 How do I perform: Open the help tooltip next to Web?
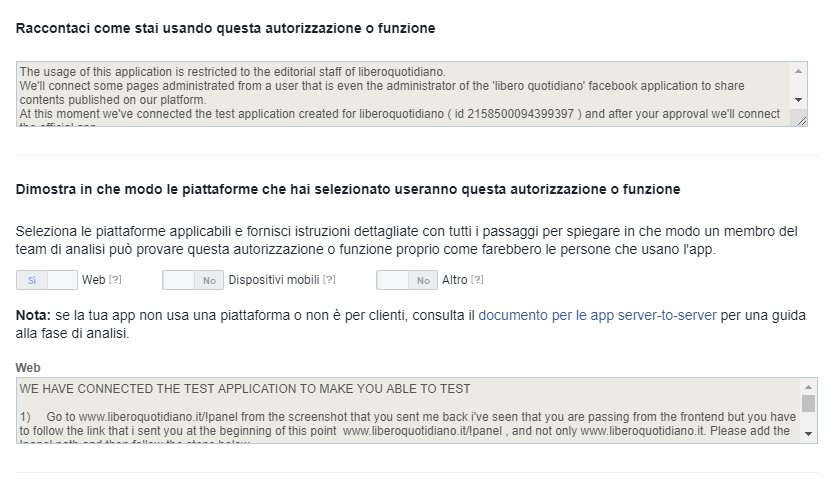[115, 281]
